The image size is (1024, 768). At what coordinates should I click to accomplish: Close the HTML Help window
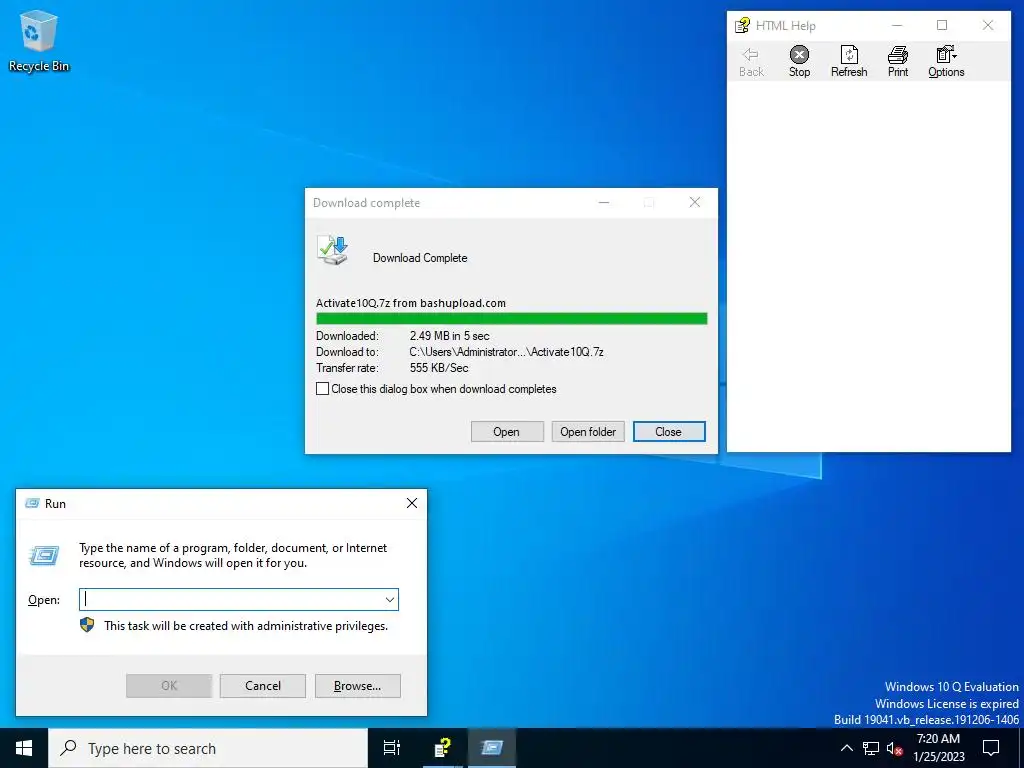tap(988, 25)
